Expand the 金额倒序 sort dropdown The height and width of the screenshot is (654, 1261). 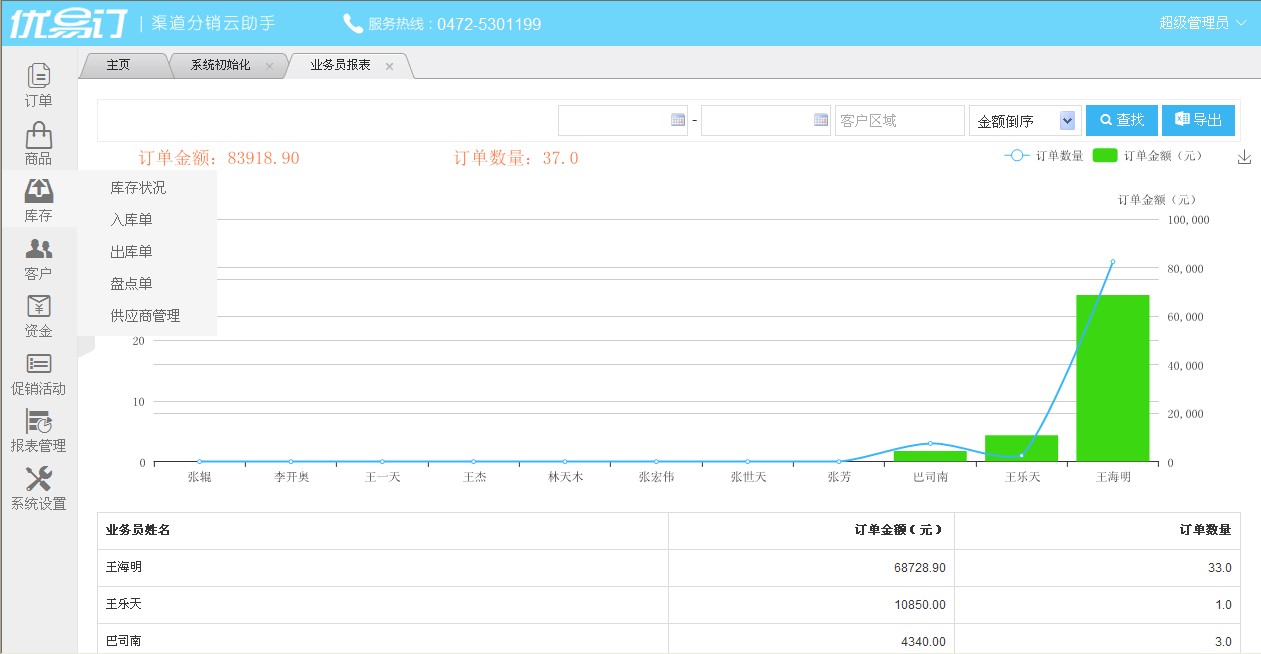click(1066, 121)
